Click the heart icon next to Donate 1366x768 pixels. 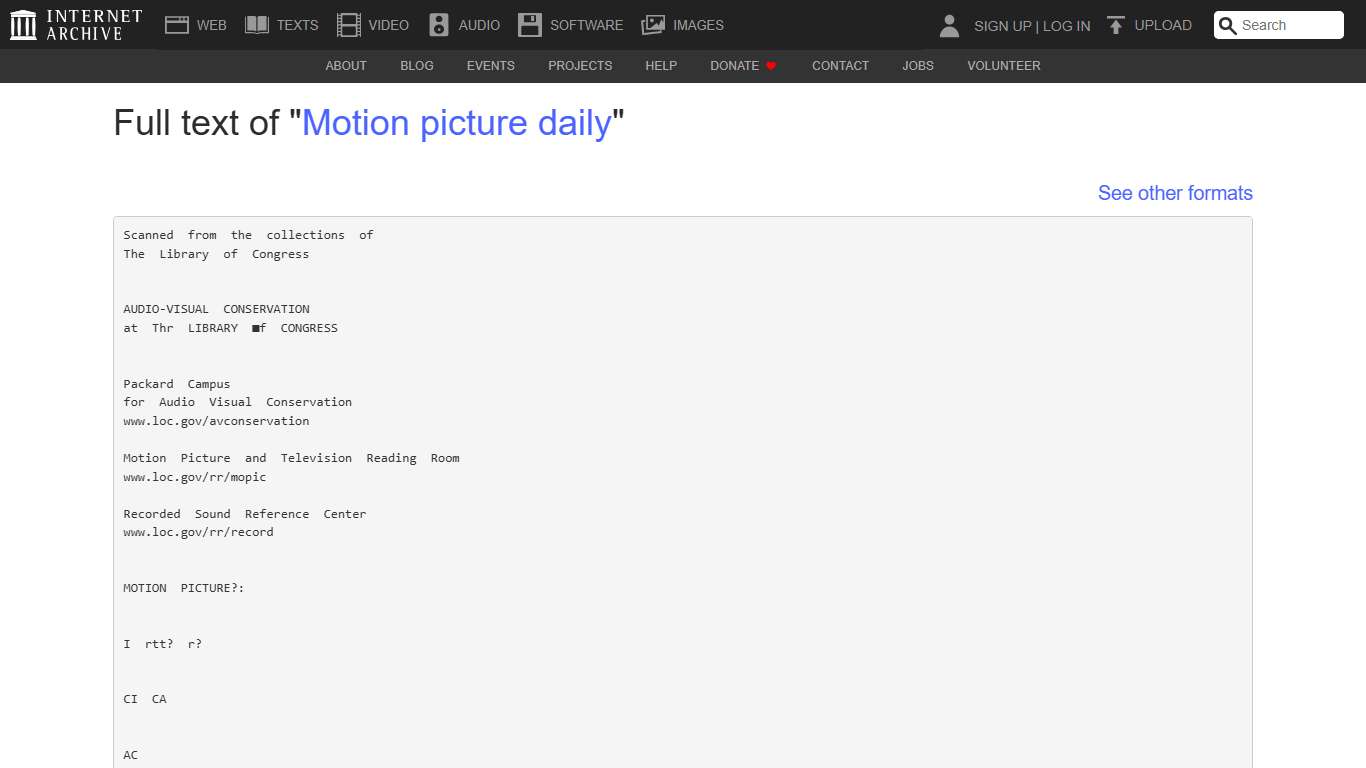[x=771, y=65]
